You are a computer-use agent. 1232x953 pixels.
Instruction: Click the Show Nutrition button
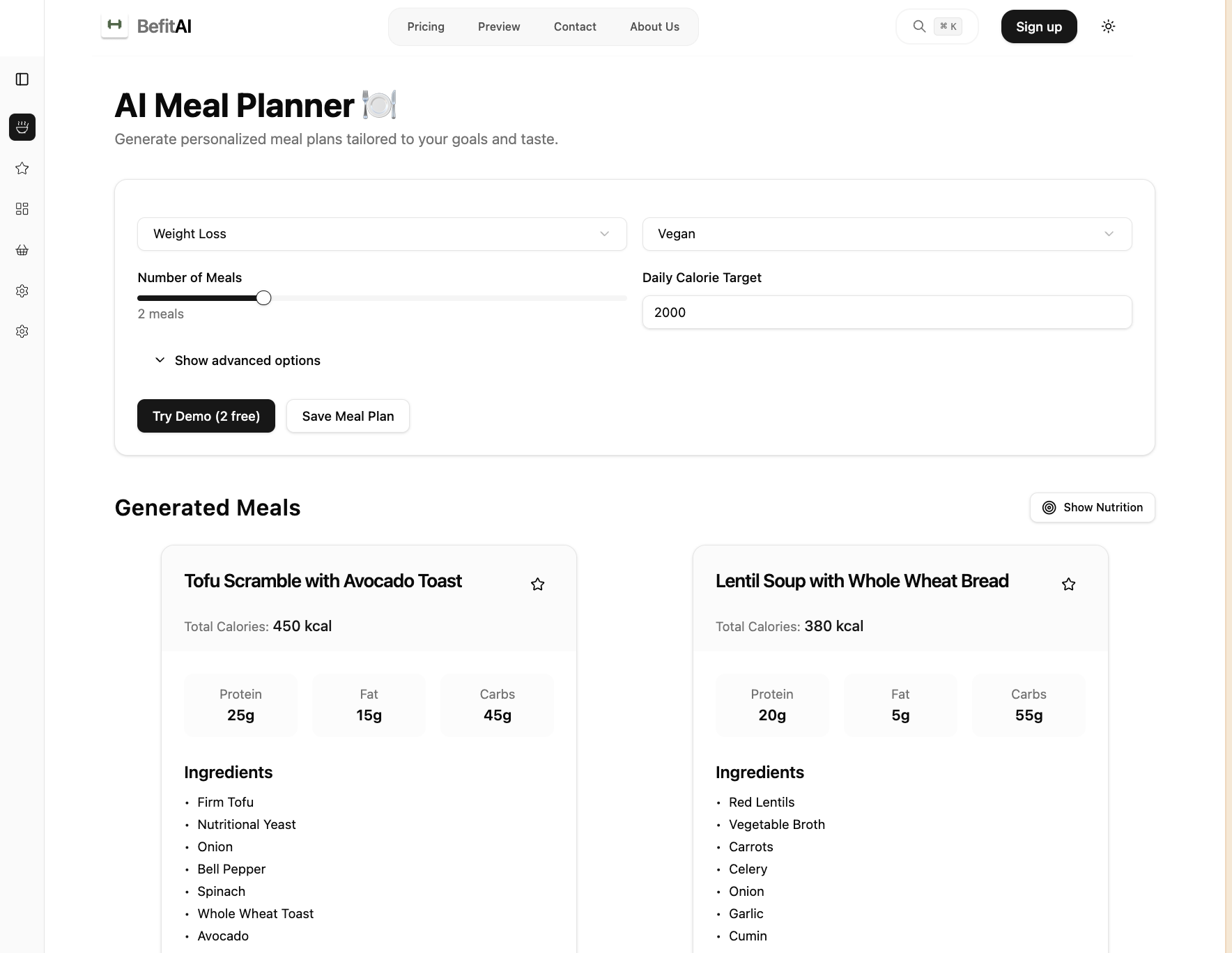(1092, 507)
